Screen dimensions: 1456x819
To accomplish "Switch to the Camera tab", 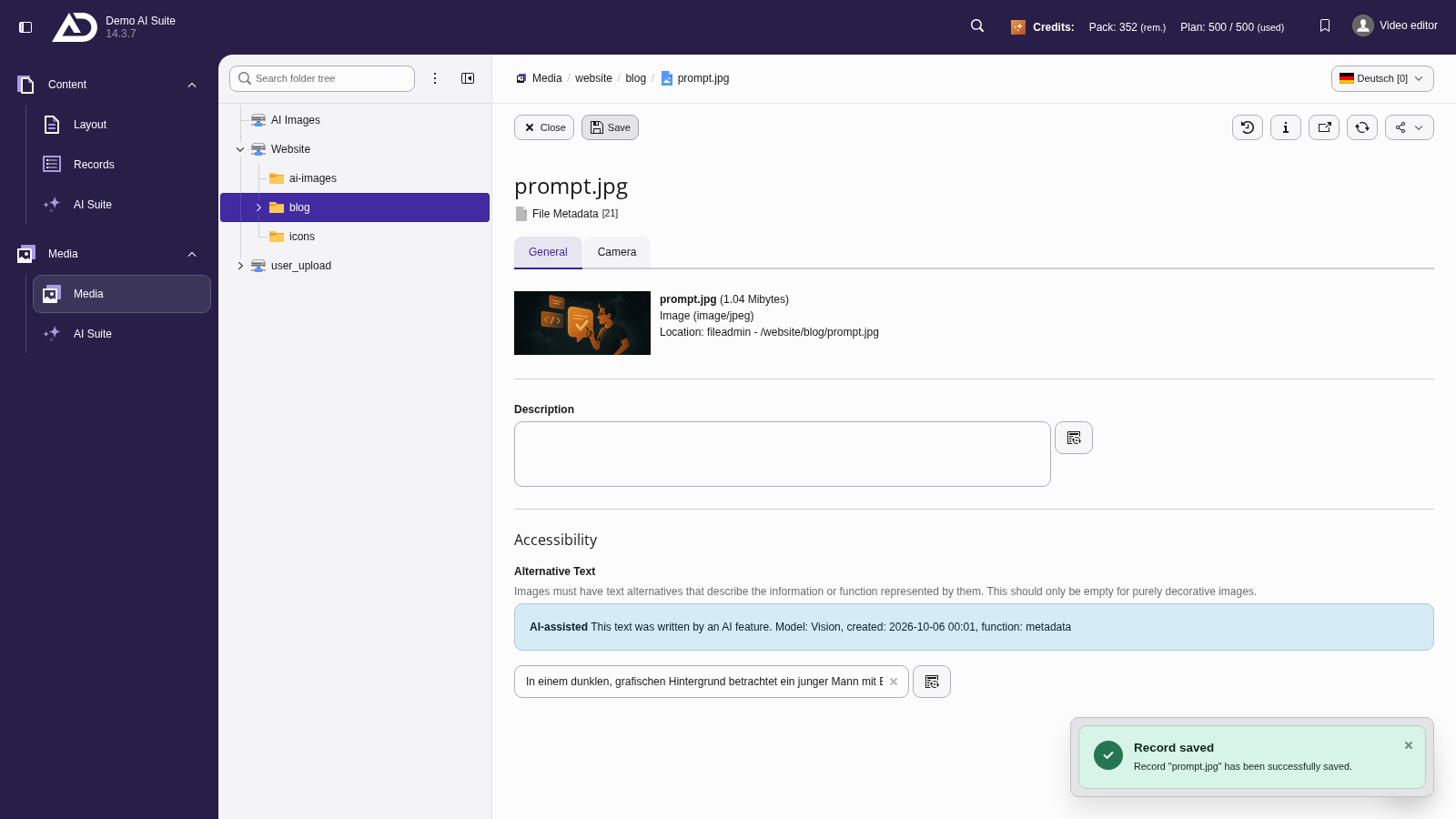I will (617, 252).
